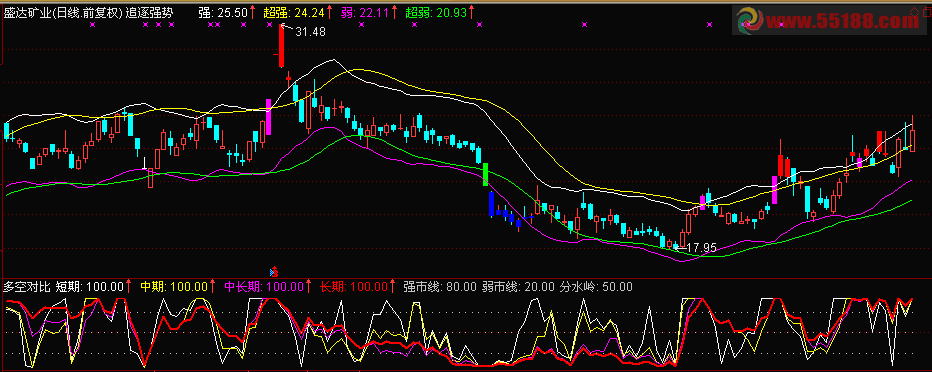The height and width of the screenshot is (372, 932).
Task: Click the red arrow after 超强: 24.24
Action: pos(330,11)
